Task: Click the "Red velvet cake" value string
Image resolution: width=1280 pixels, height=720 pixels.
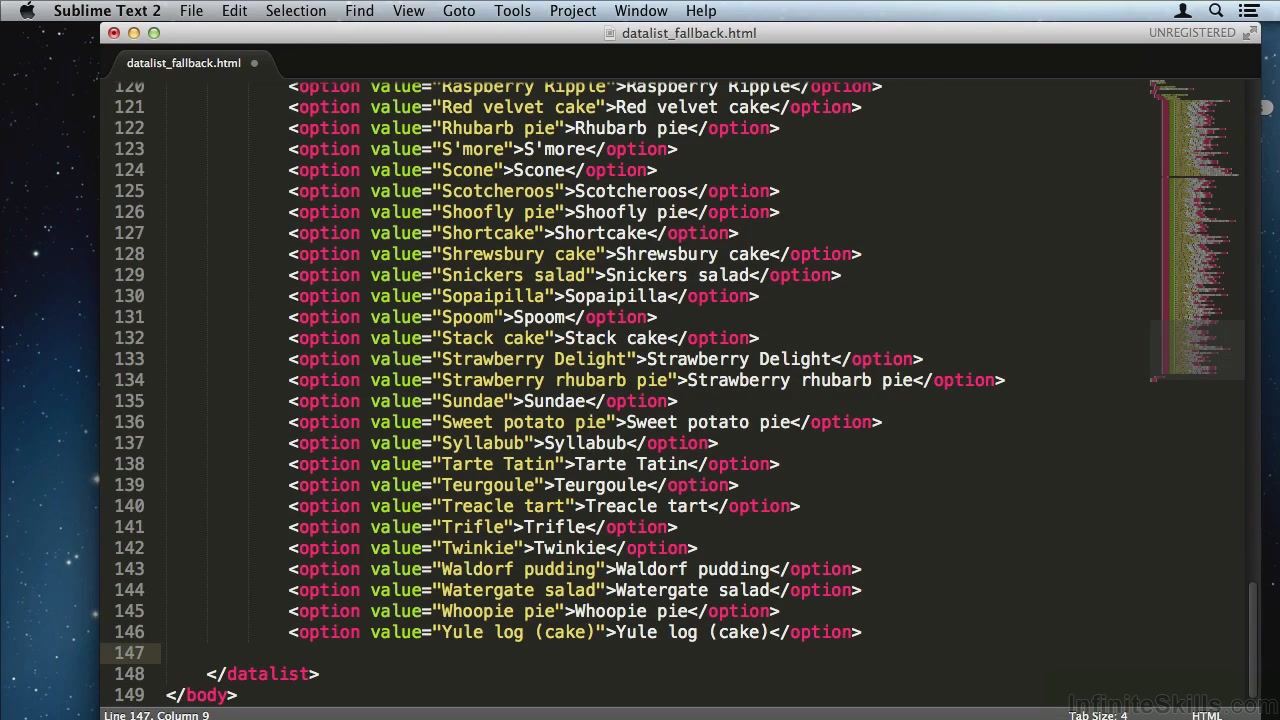Action: pyautogui.click(x=518, y=107)
